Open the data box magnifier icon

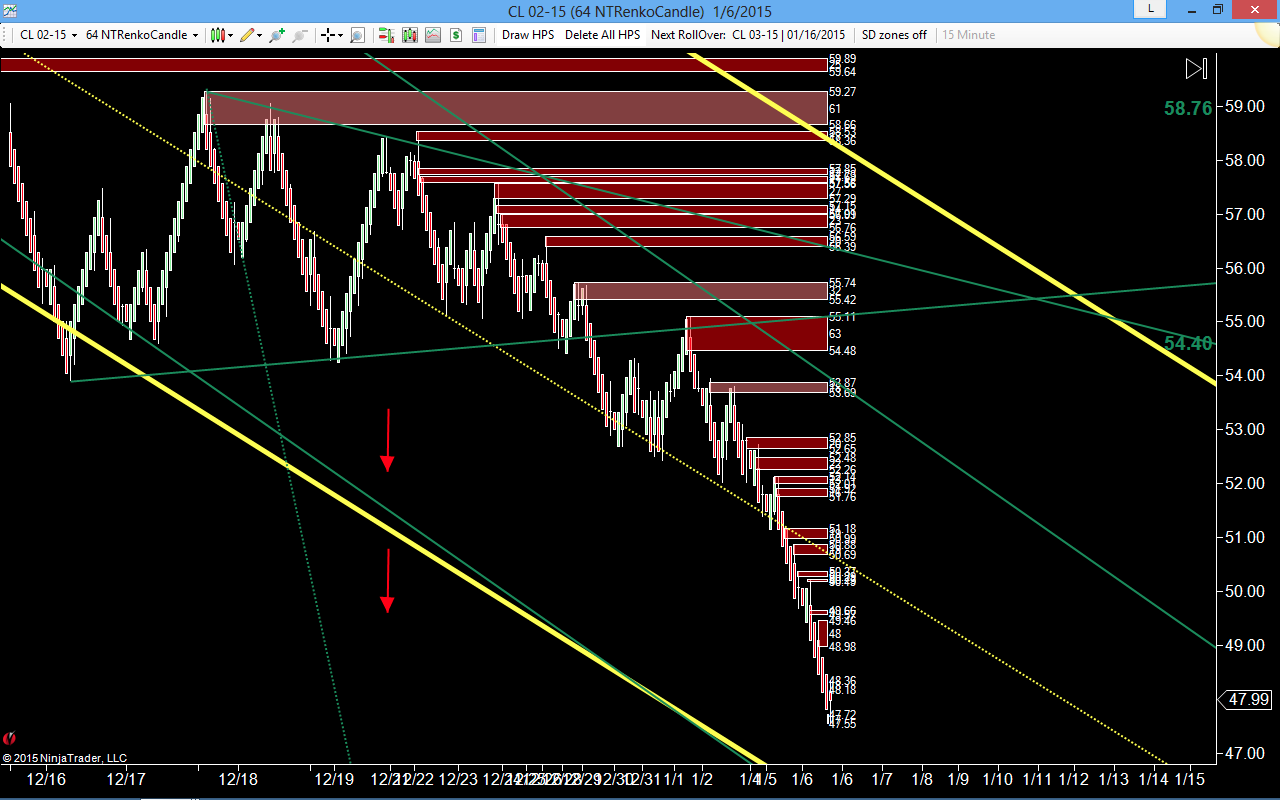(357, 35)
